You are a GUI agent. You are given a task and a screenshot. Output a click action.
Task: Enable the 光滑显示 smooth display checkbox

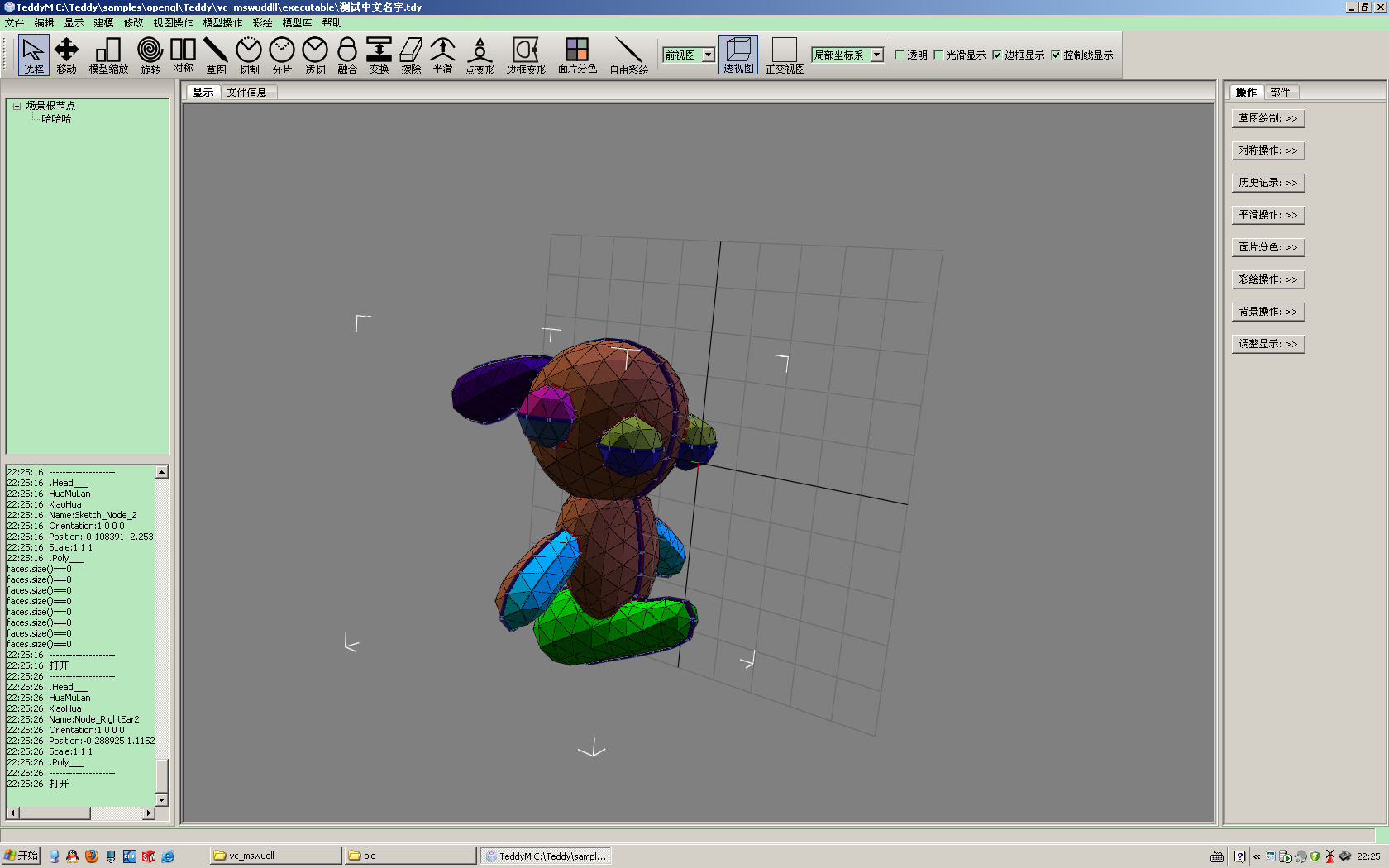tap(938, 55)
